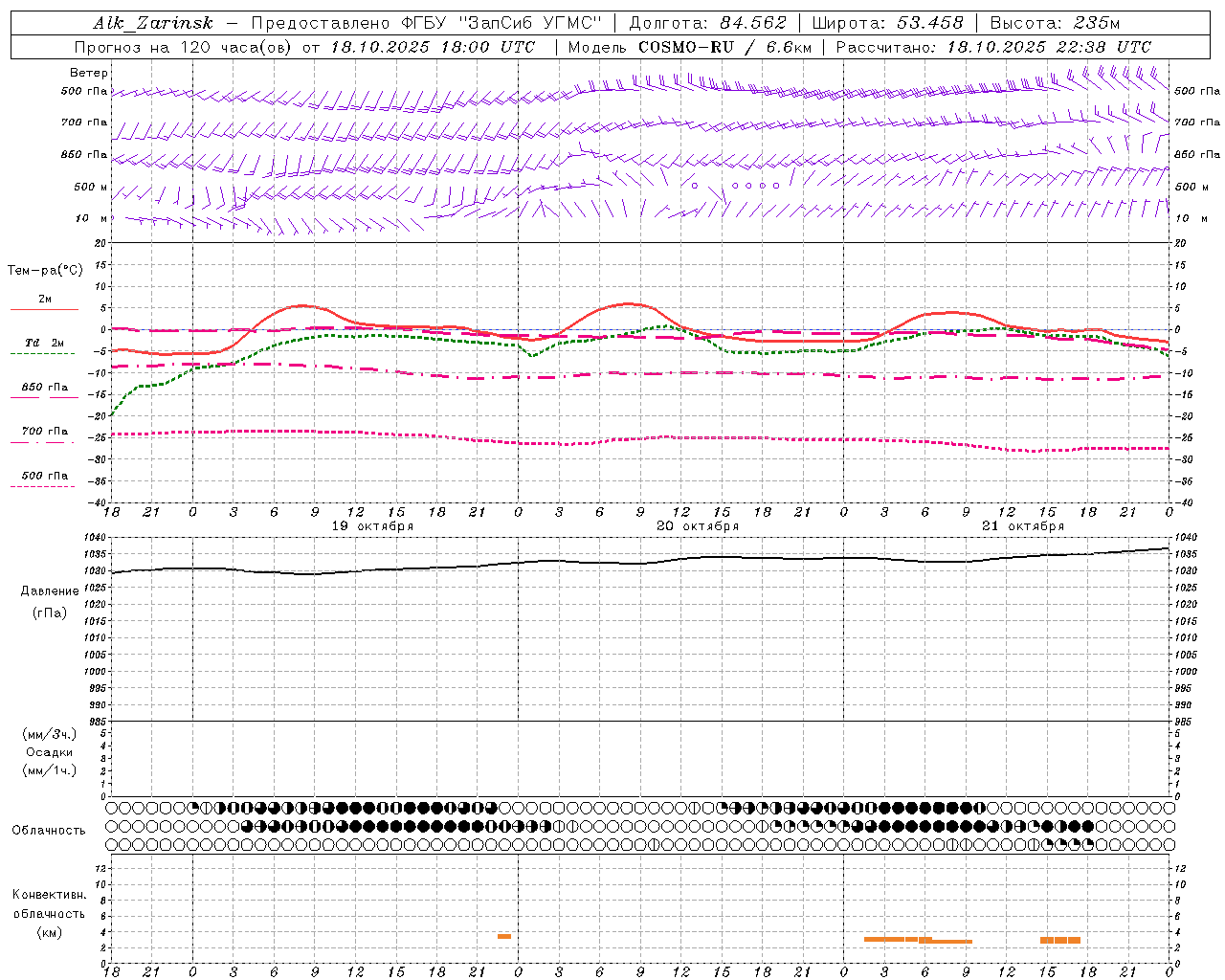Image resolution: width=1225 pixels, height=980 pixels.
Task: Click 'Прогноз на 120 часа(ов)' forecast header
Action: pyautogui.click(x=183, y=47)
